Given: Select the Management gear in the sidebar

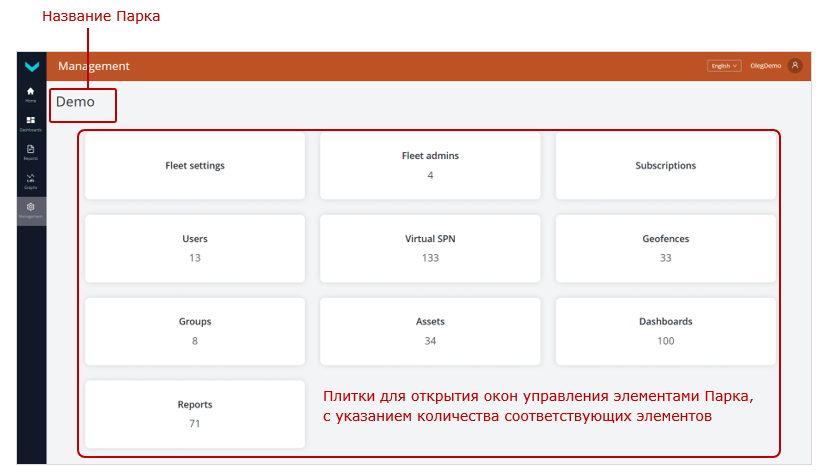Looking at the screenshot, I should coord(31,211).
